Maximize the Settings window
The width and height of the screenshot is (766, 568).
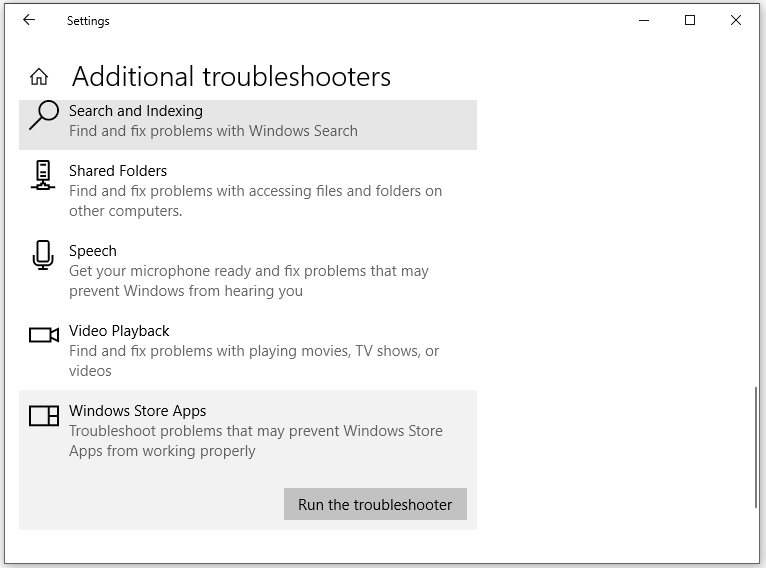[689, 20]
